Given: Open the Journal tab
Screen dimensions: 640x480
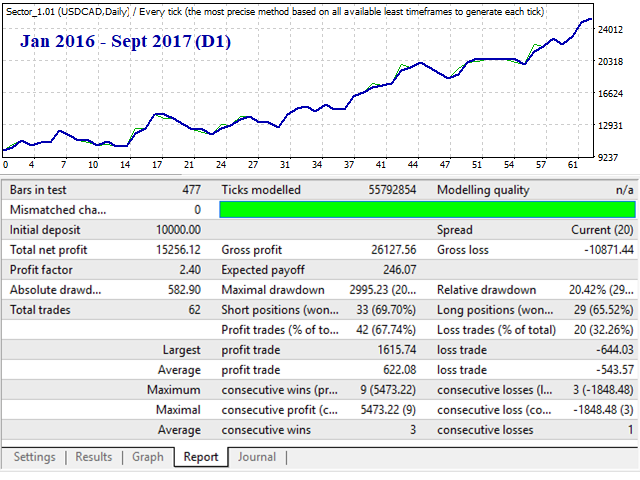Looking at the screenshot, I should click(257, 457).
